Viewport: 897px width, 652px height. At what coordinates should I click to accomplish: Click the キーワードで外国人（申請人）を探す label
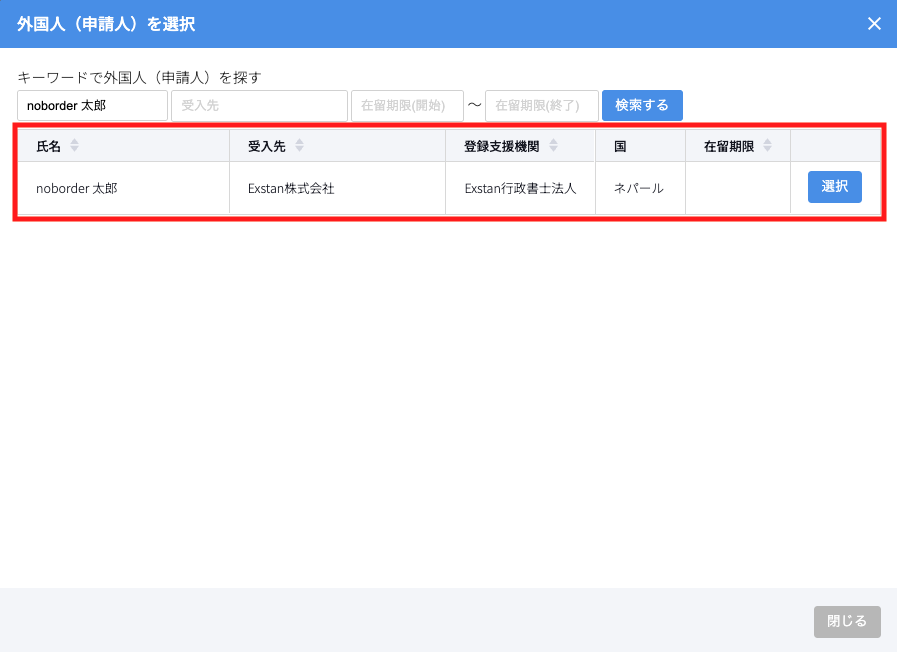pos(139,77)
